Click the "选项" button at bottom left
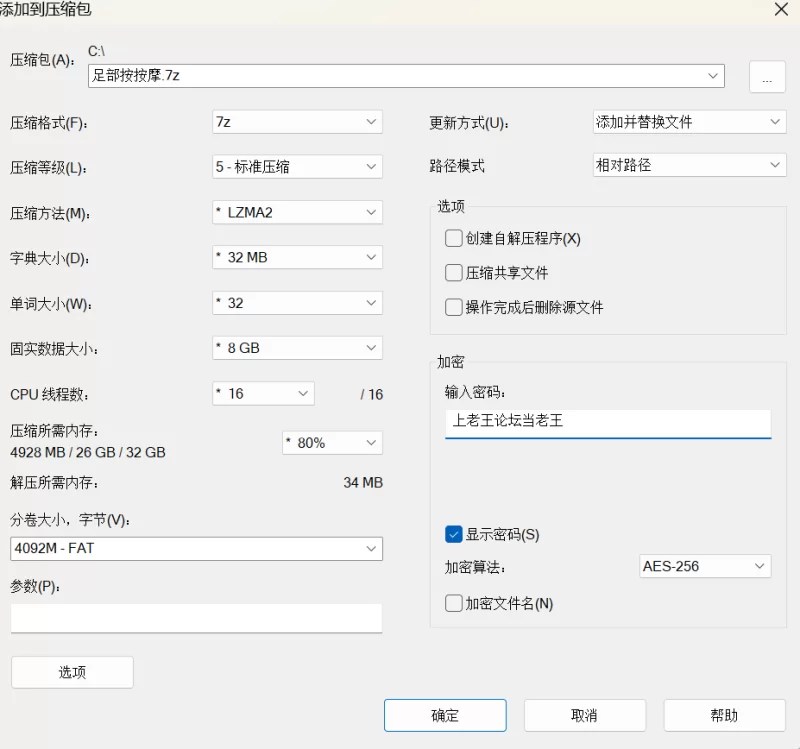 72,672
